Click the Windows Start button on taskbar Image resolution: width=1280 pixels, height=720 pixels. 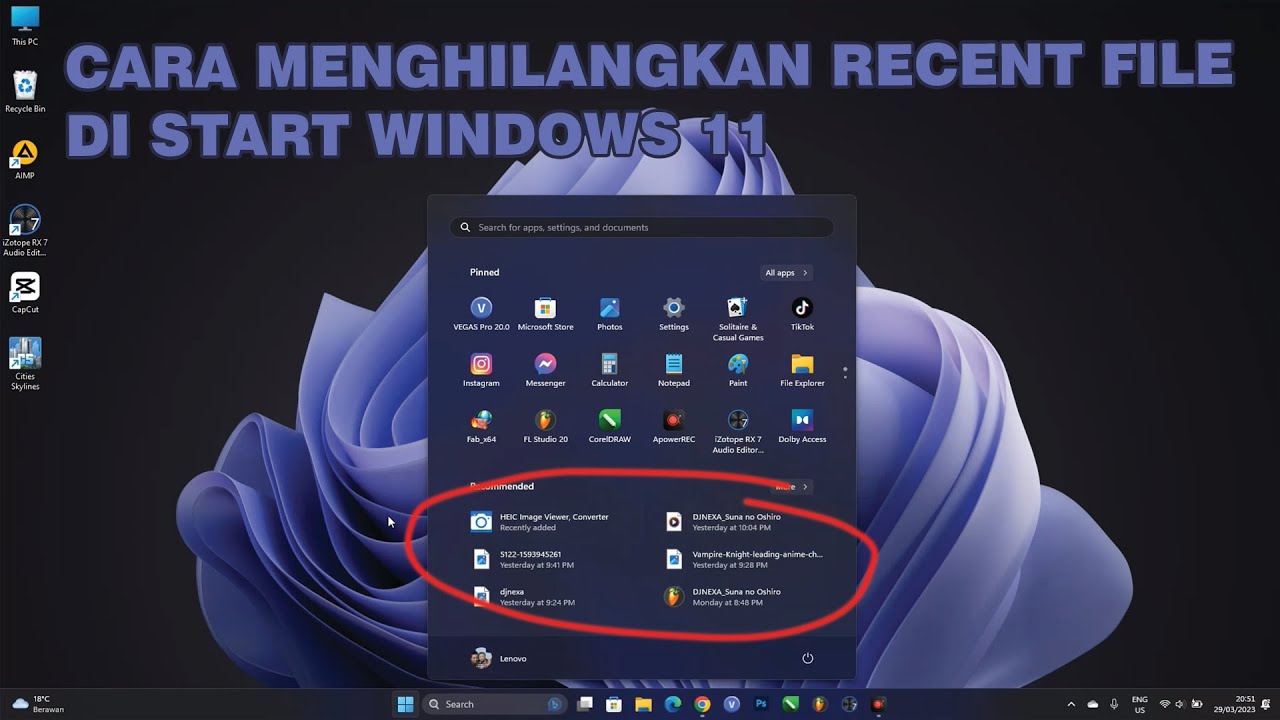(x=405, y=704)
